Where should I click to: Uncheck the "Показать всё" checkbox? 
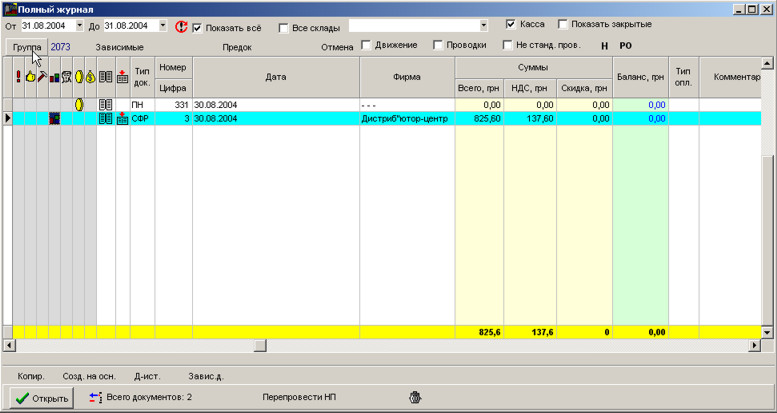tap(197, 27)
